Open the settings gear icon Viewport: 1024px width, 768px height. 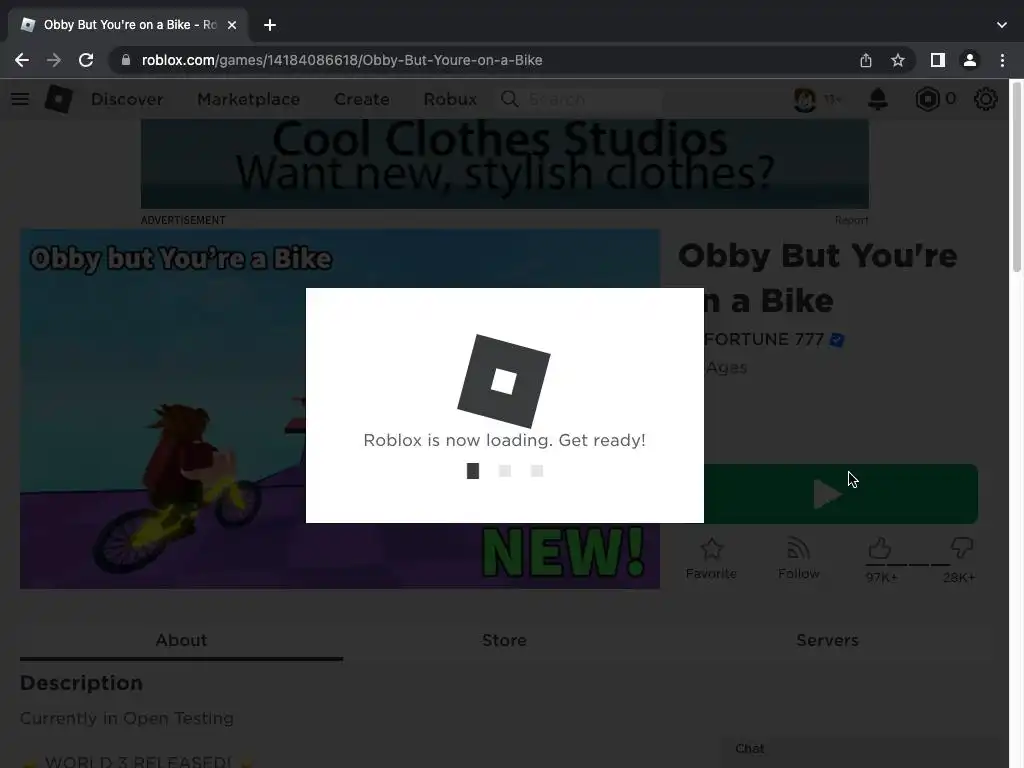(x=985, y=99)
